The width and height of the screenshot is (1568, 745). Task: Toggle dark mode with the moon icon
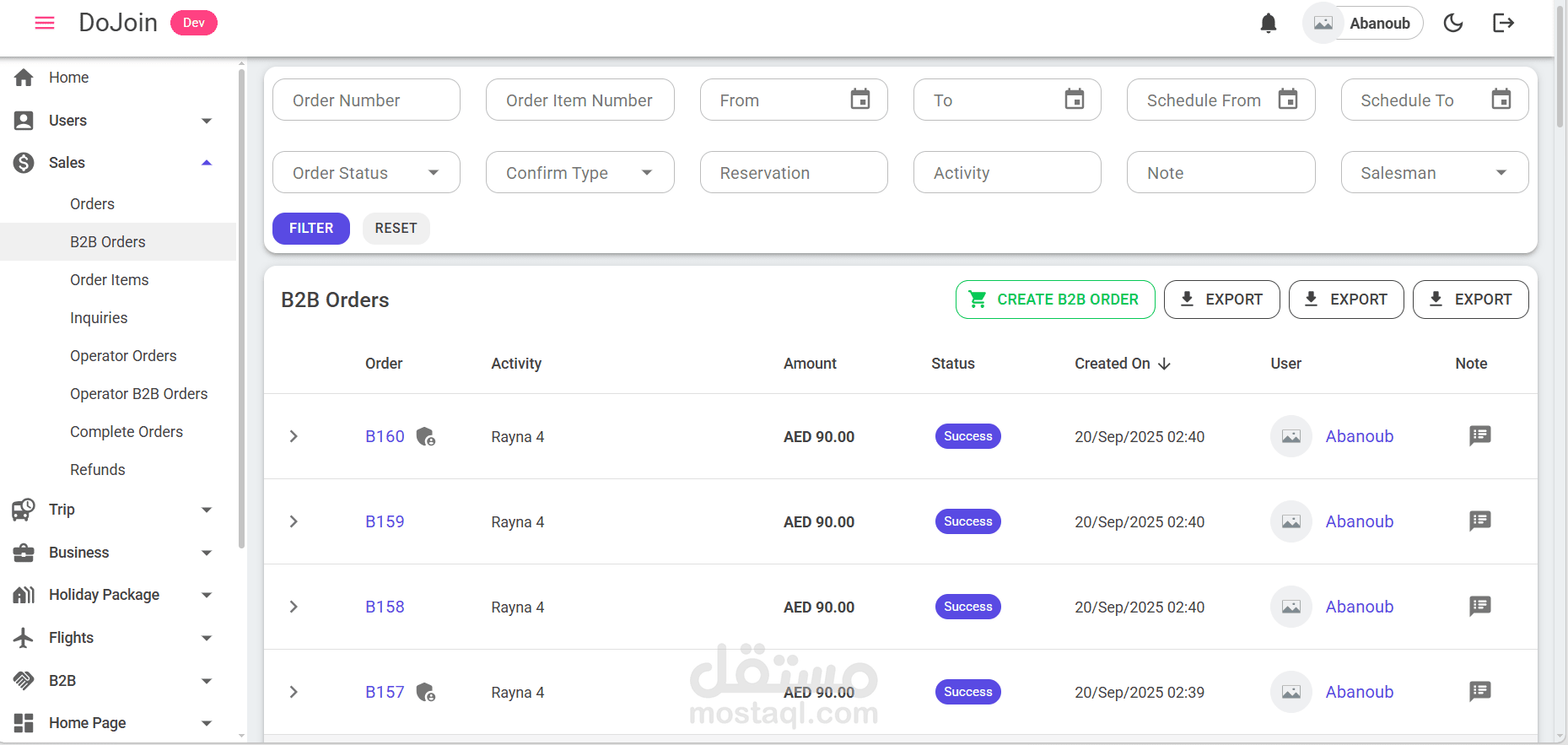(x=1453, y=23)
